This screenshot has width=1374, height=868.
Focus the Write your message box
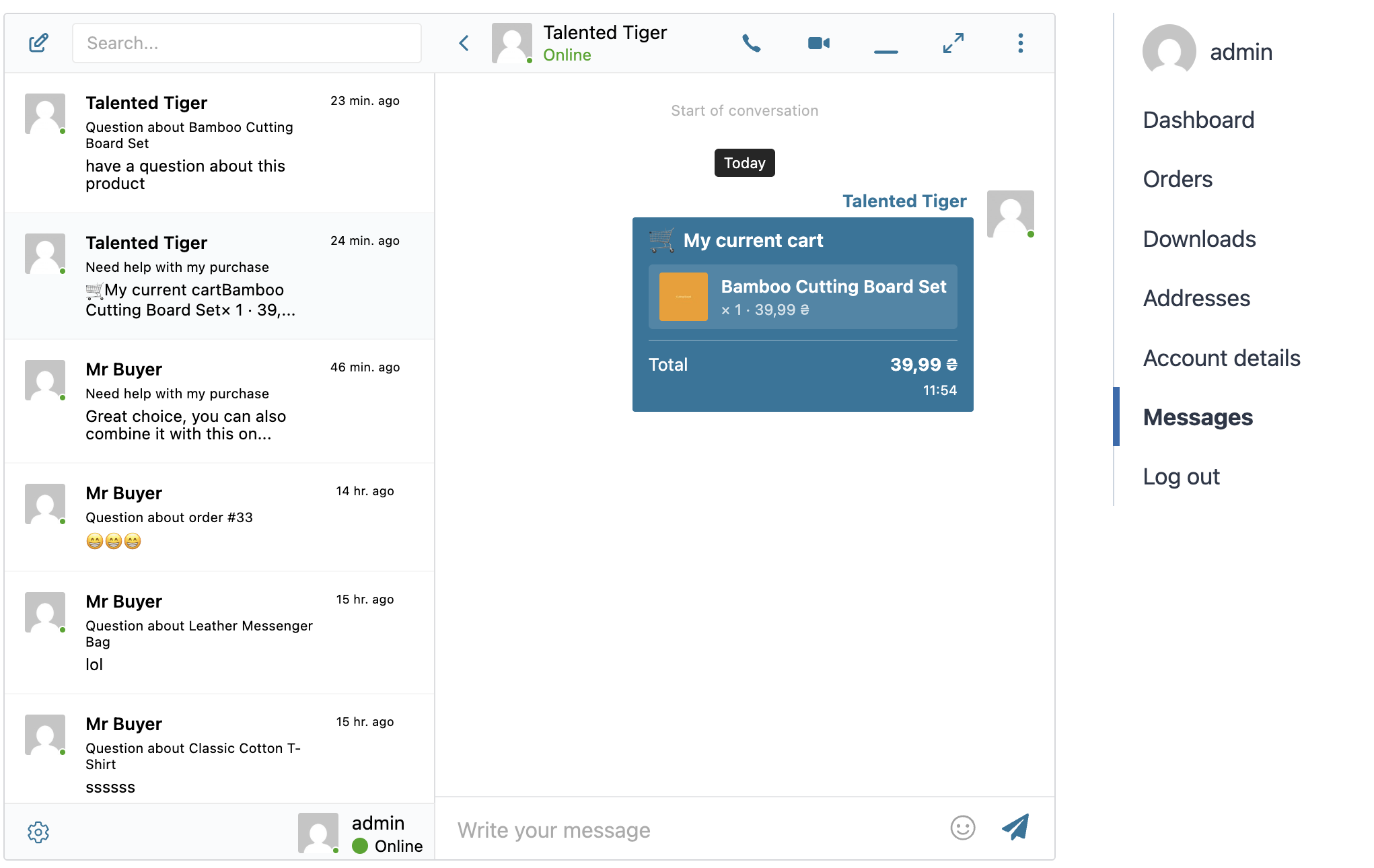(x=693, y=830)
